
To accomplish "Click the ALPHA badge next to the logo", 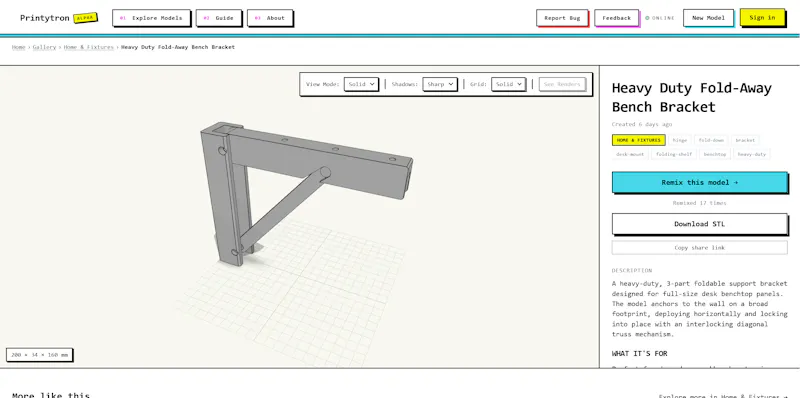I will coord(85,18).
